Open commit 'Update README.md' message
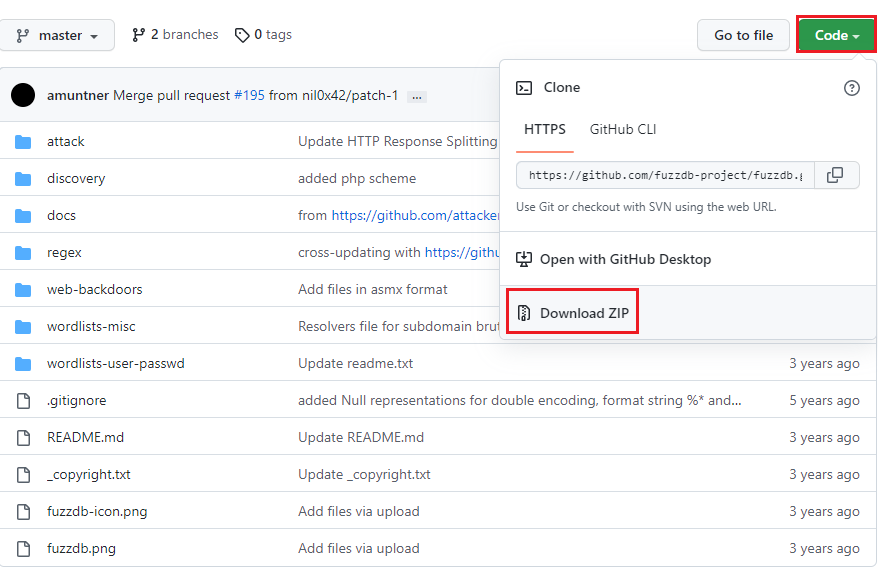This screenshot has height=568, width=878. [361, 437]
